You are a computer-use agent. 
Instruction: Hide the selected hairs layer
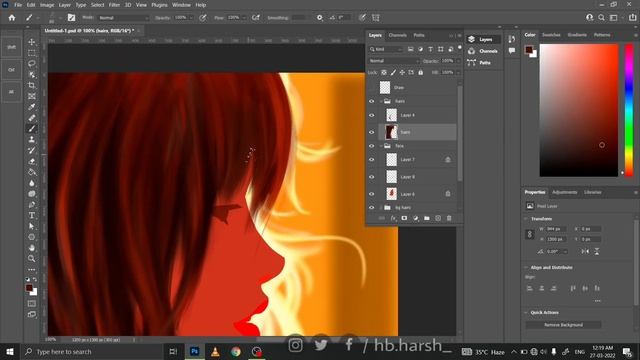[x=371, y=132]
